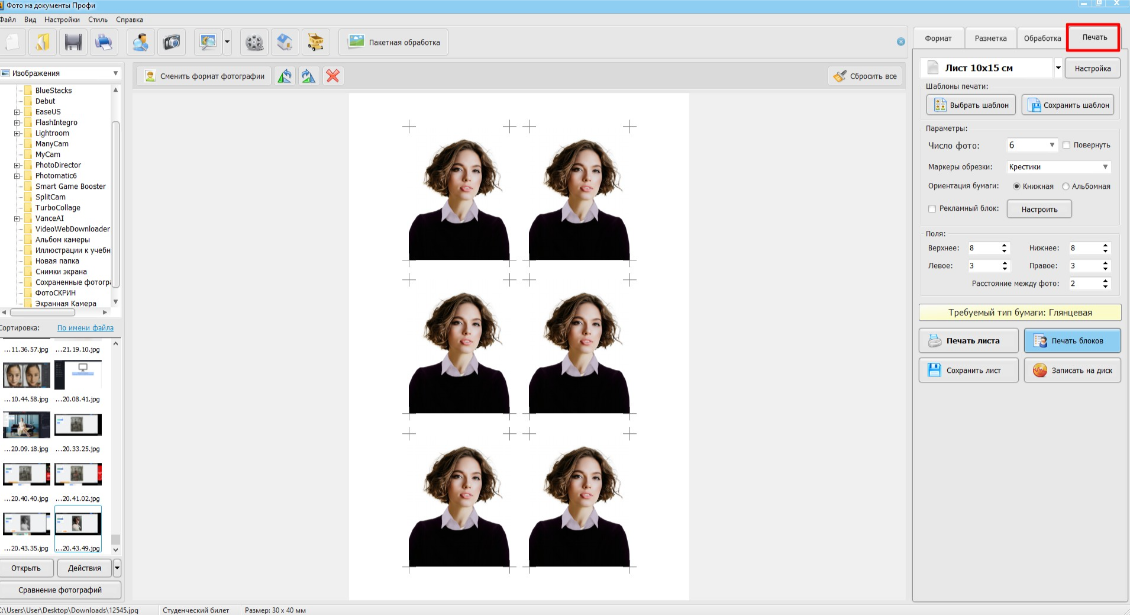This screenshot has width=1130, height=615.
Task: Select Альбомная paper orientation
Action: (x=1066, y=186)
